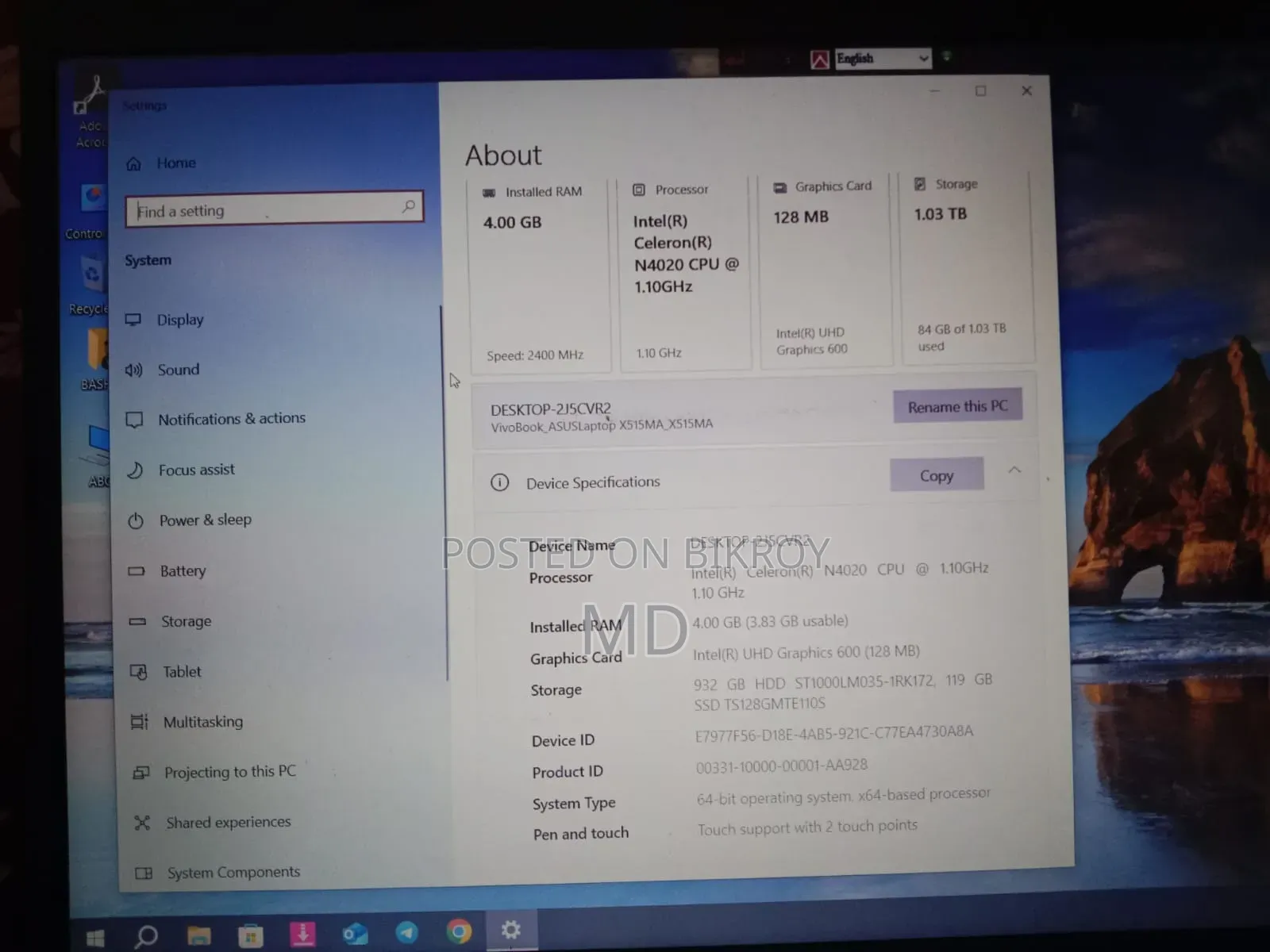Open Recycle Bin desktop icon

click(90, 283)
